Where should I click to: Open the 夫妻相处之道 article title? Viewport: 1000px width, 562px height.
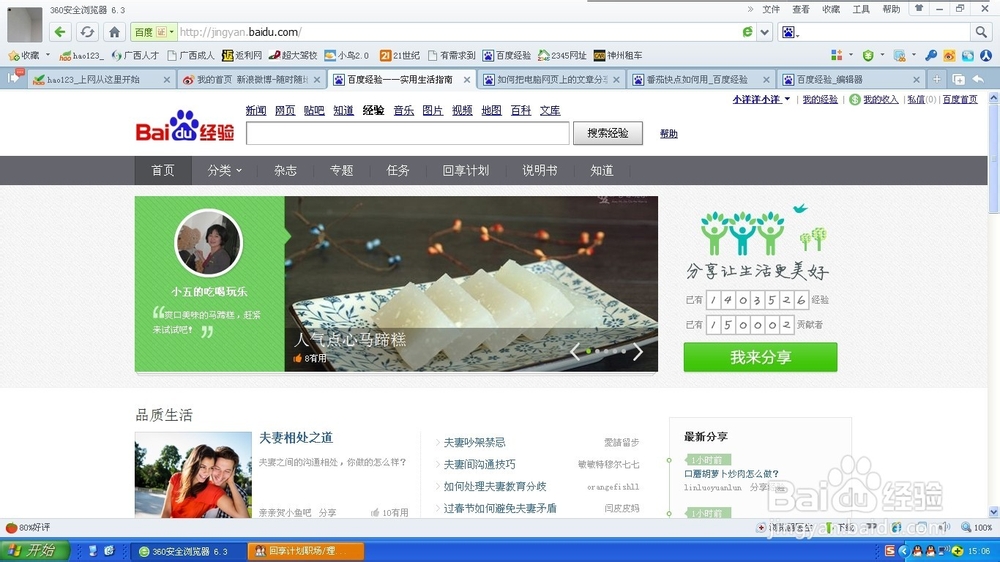[296, 438]
